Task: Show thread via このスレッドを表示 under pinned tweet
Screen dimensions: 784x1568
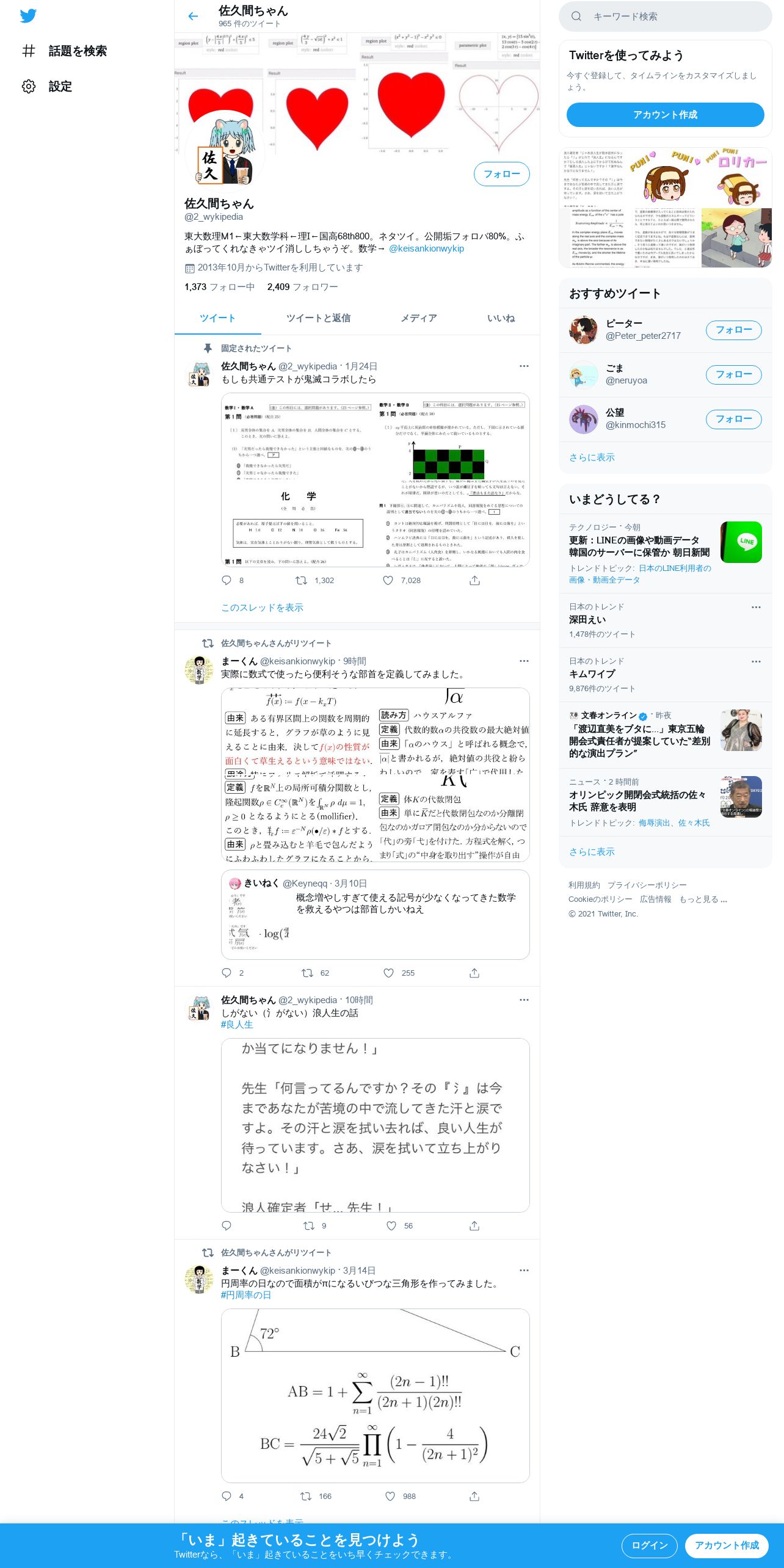Action: click(x=262, y=608)
